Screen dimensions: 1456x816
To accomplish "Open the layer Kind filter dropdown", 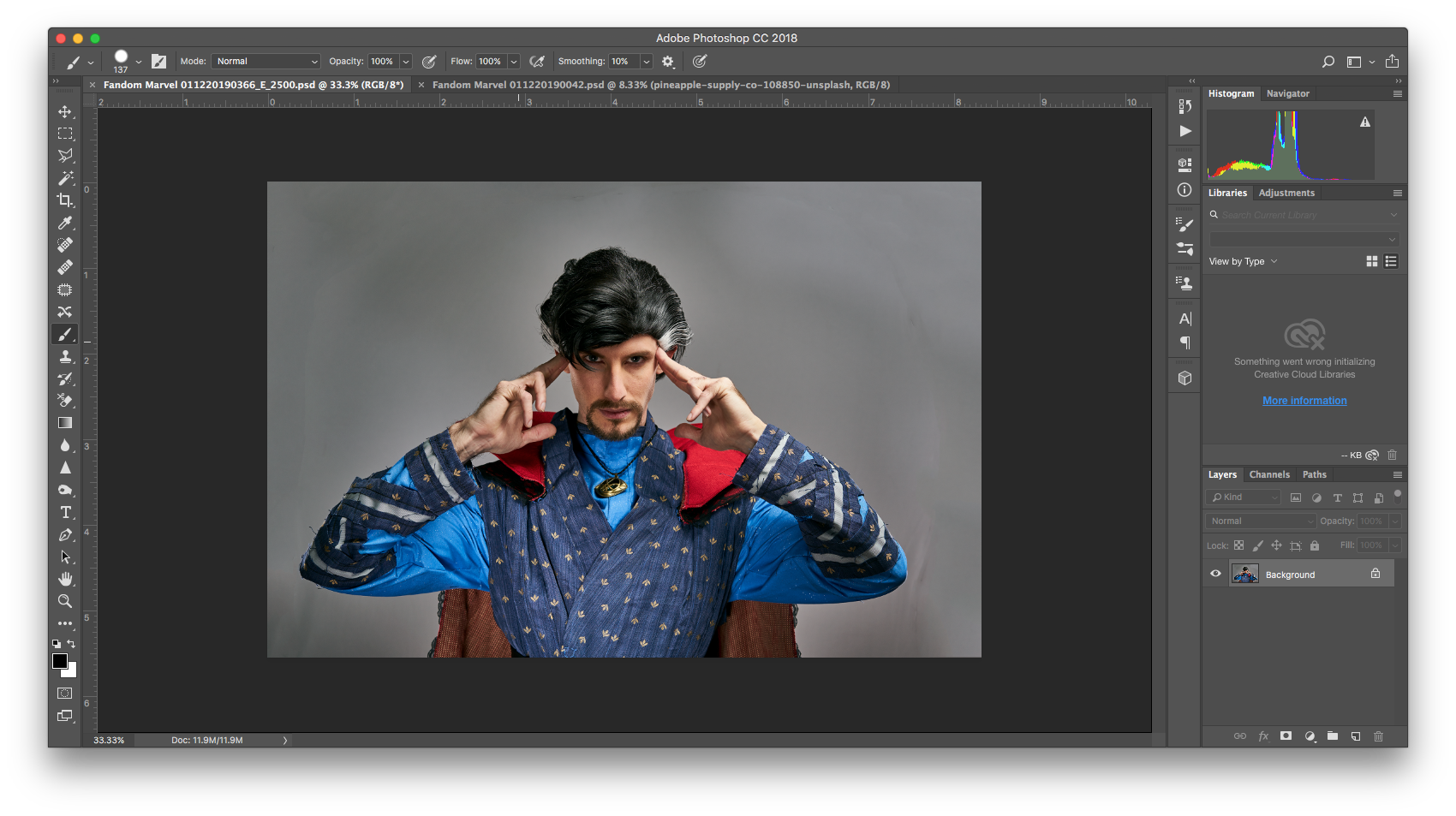I will [x=1244, y=497].
